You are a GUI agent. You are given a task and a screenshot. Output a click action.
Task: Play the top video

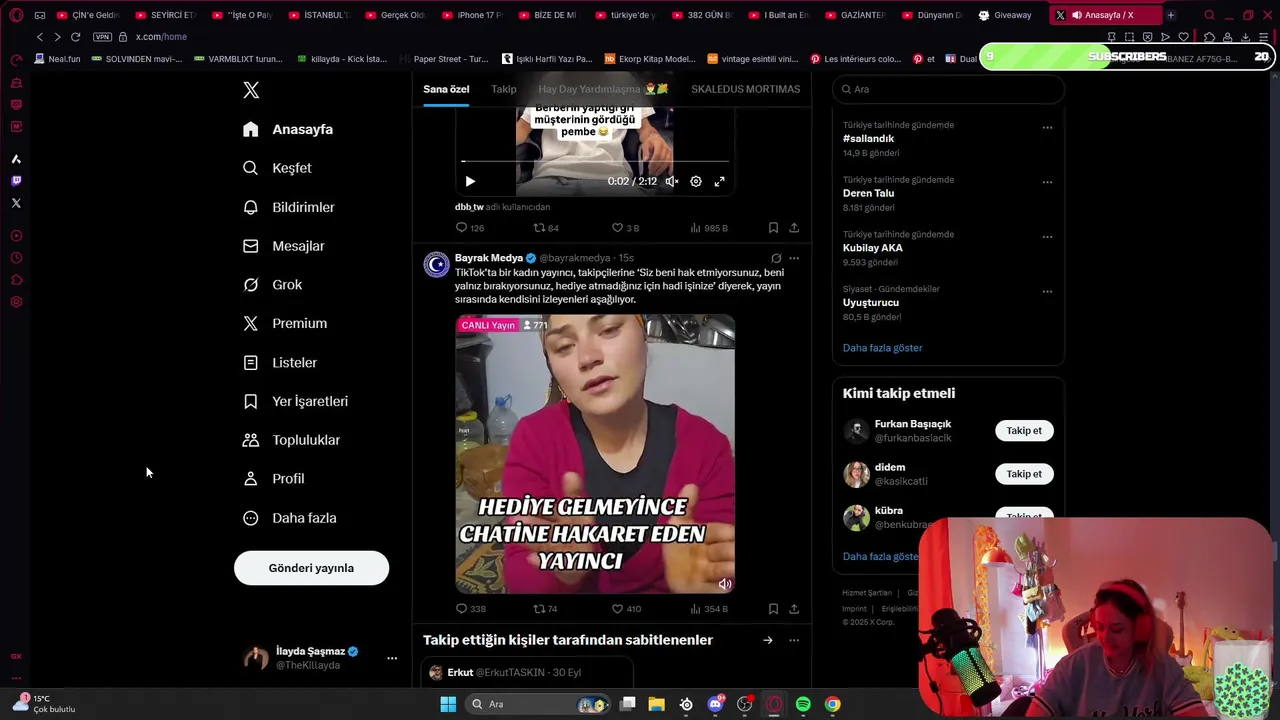[470, 181]
